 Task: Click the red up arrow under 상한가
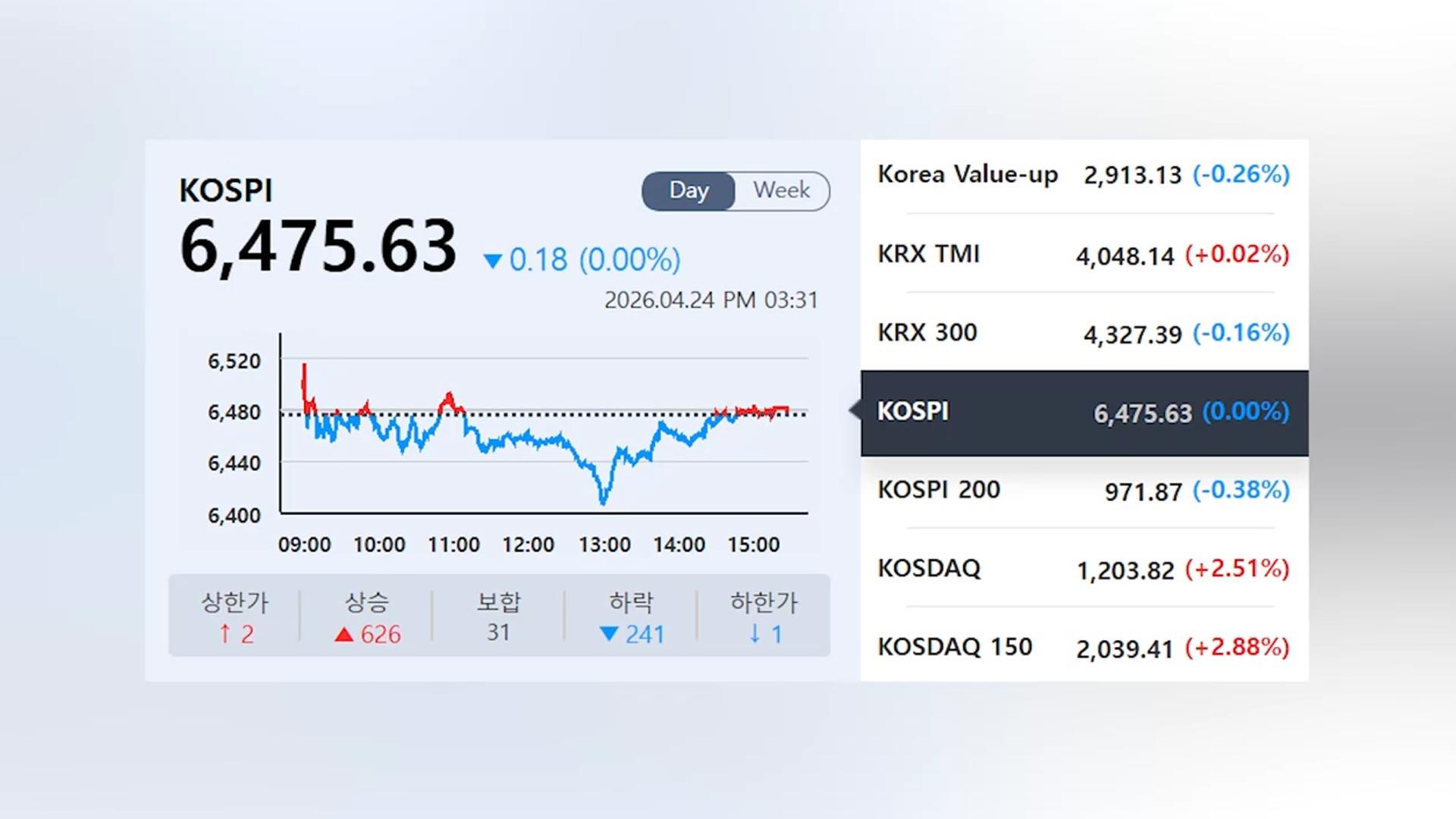click(224, 634)
